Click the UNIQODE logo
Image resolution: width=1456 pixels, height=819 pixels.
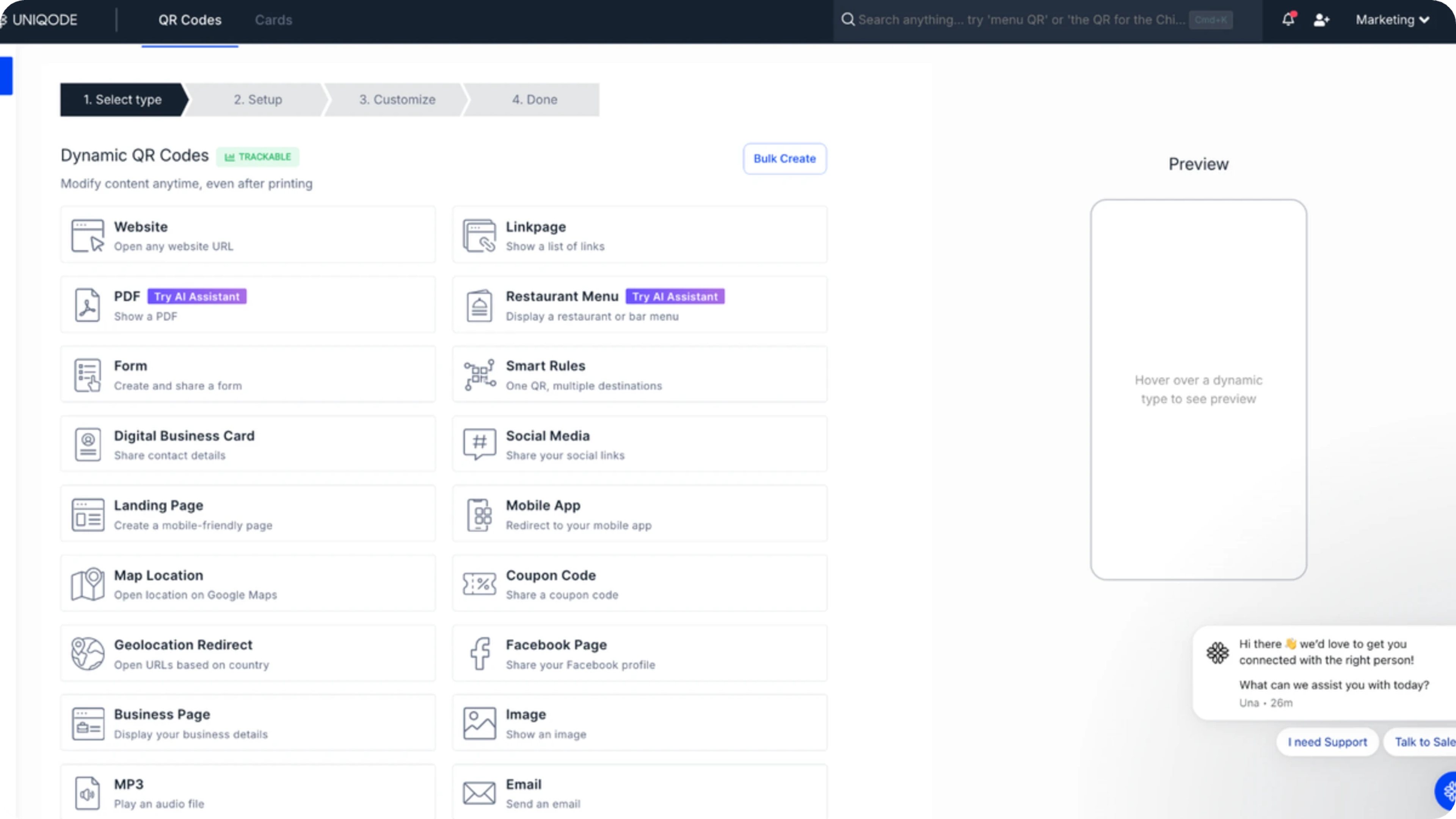(x=39, y=20)
